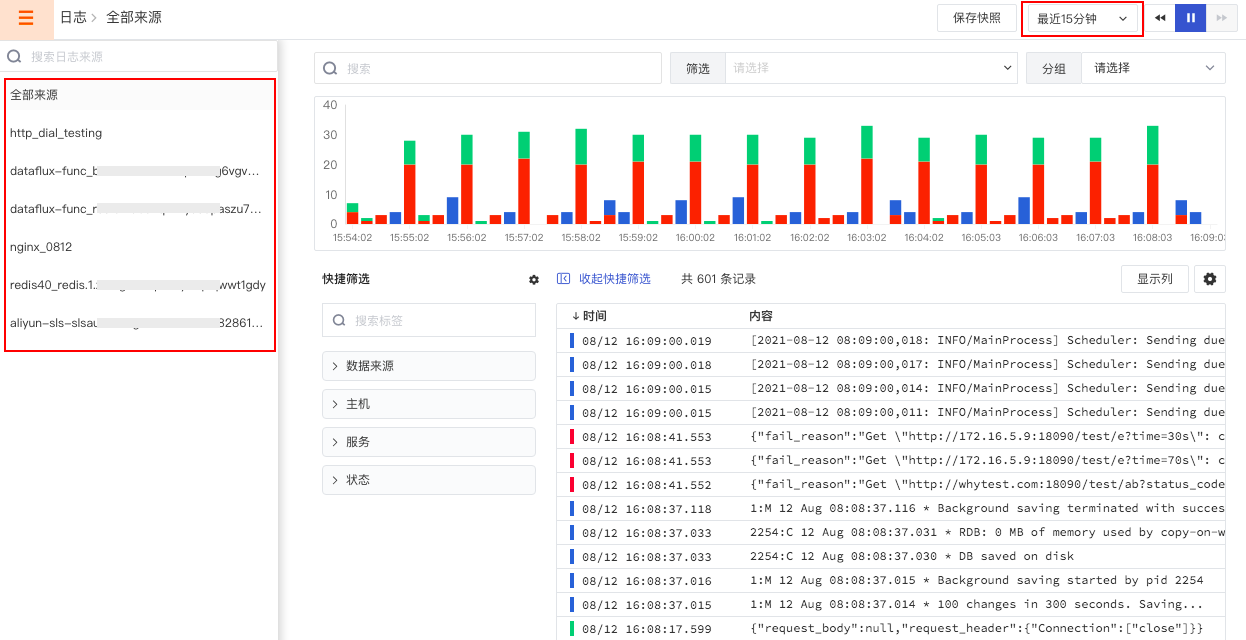Open log row containing 'RDB: 0 MB of memory'
The height and width of the screenshot is (640, 1246).
point(891,533)
